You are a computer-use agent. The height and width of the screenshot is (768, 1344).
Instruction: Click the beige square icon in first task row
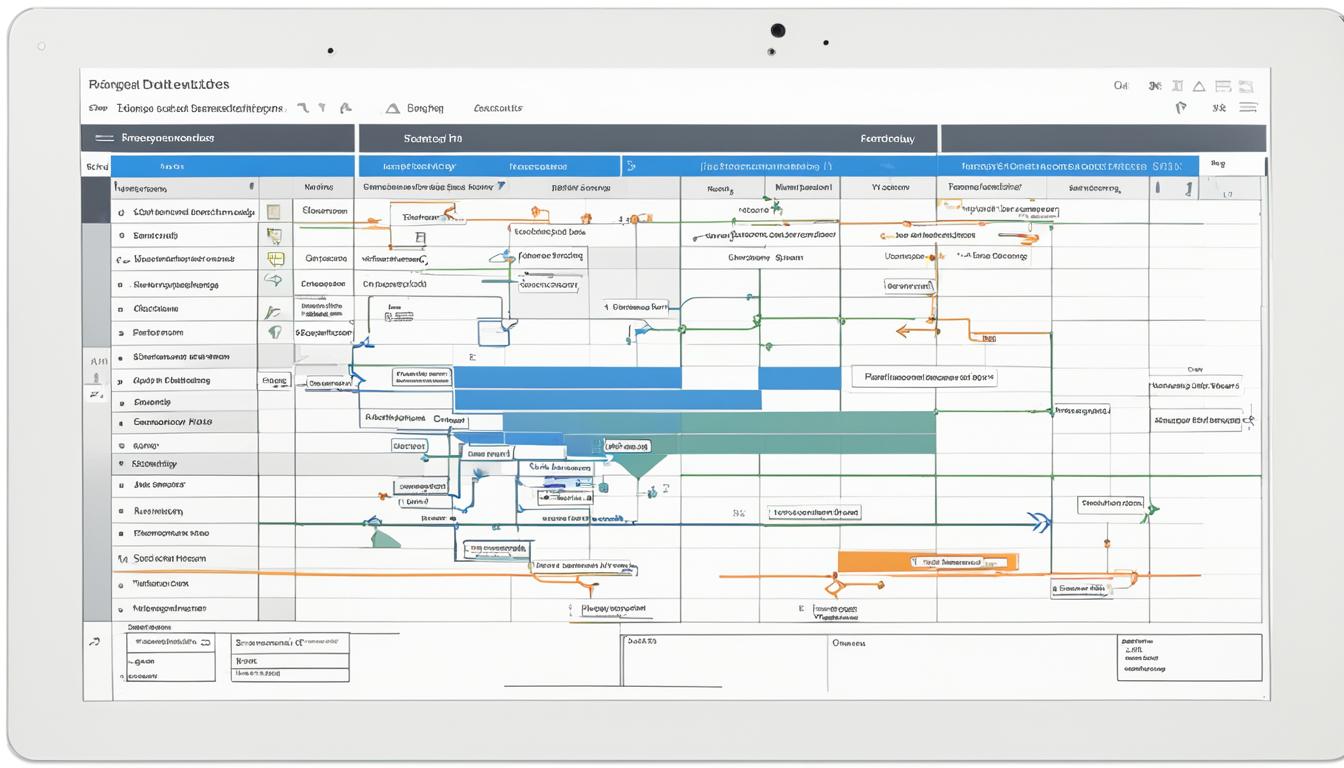coord(274,212)
